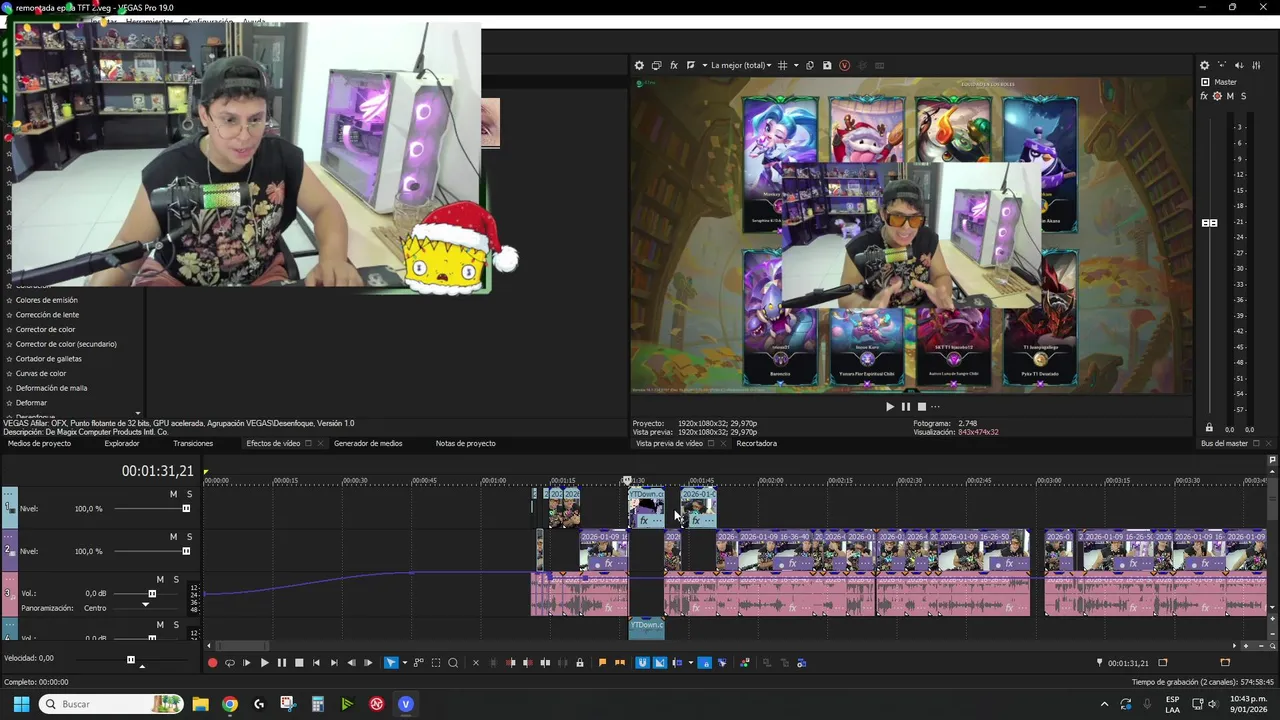The image size is (1280, 720).
Task: Open Windows Start menu
Action: (x=21, y=704)
